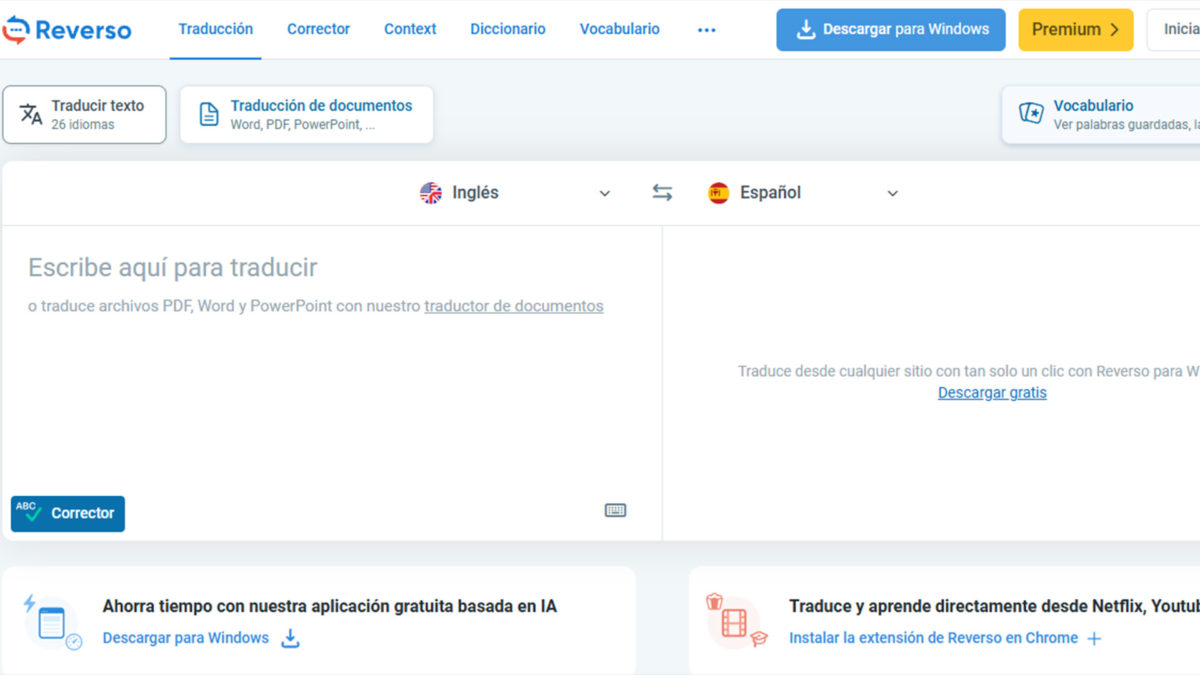Viewport: 1200px width, 675px height.
Task: Open Traducción de documentos card
Action: point(307,114)
